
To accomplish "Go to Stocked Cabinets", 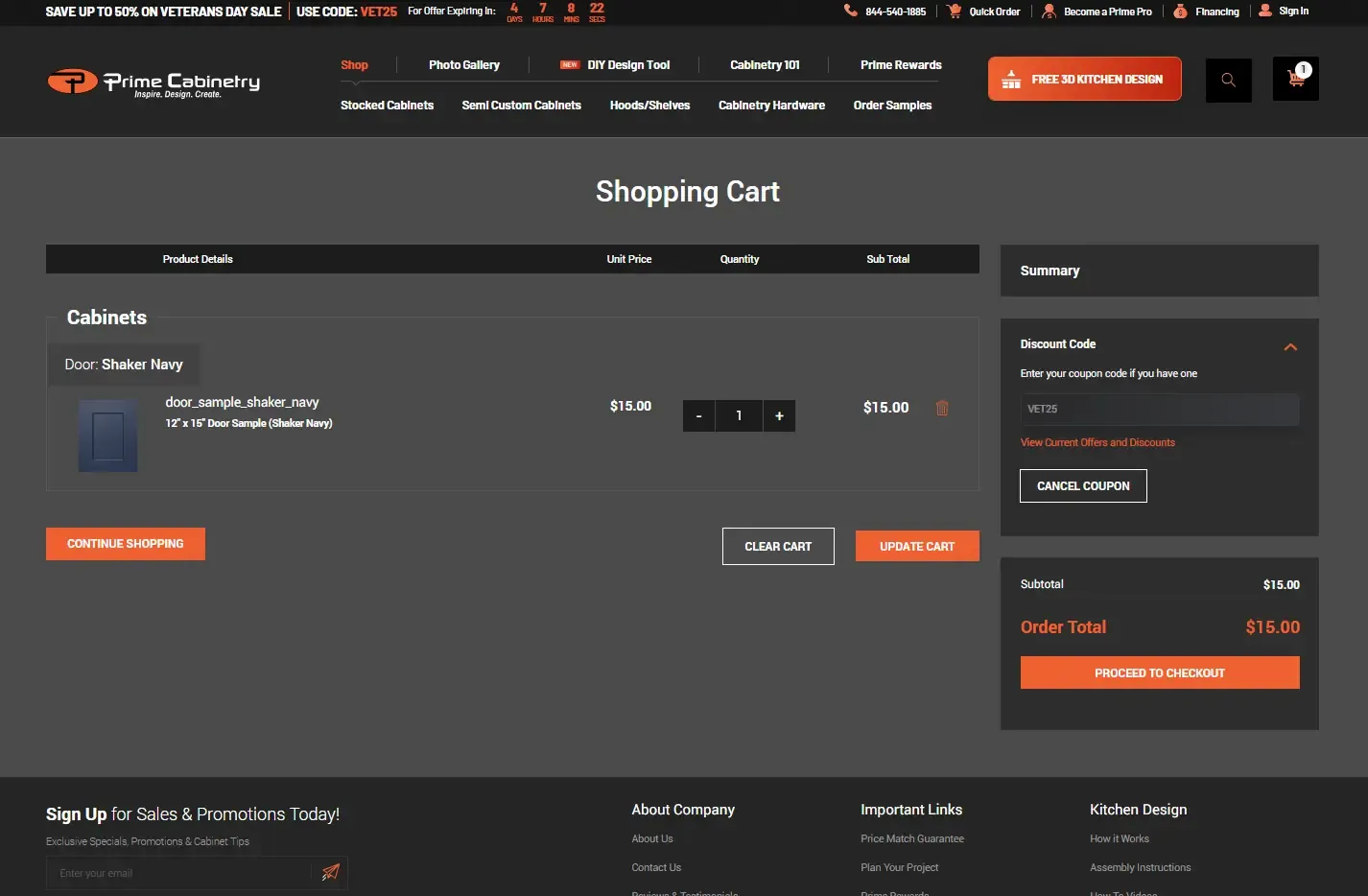I will click(387, 106).
